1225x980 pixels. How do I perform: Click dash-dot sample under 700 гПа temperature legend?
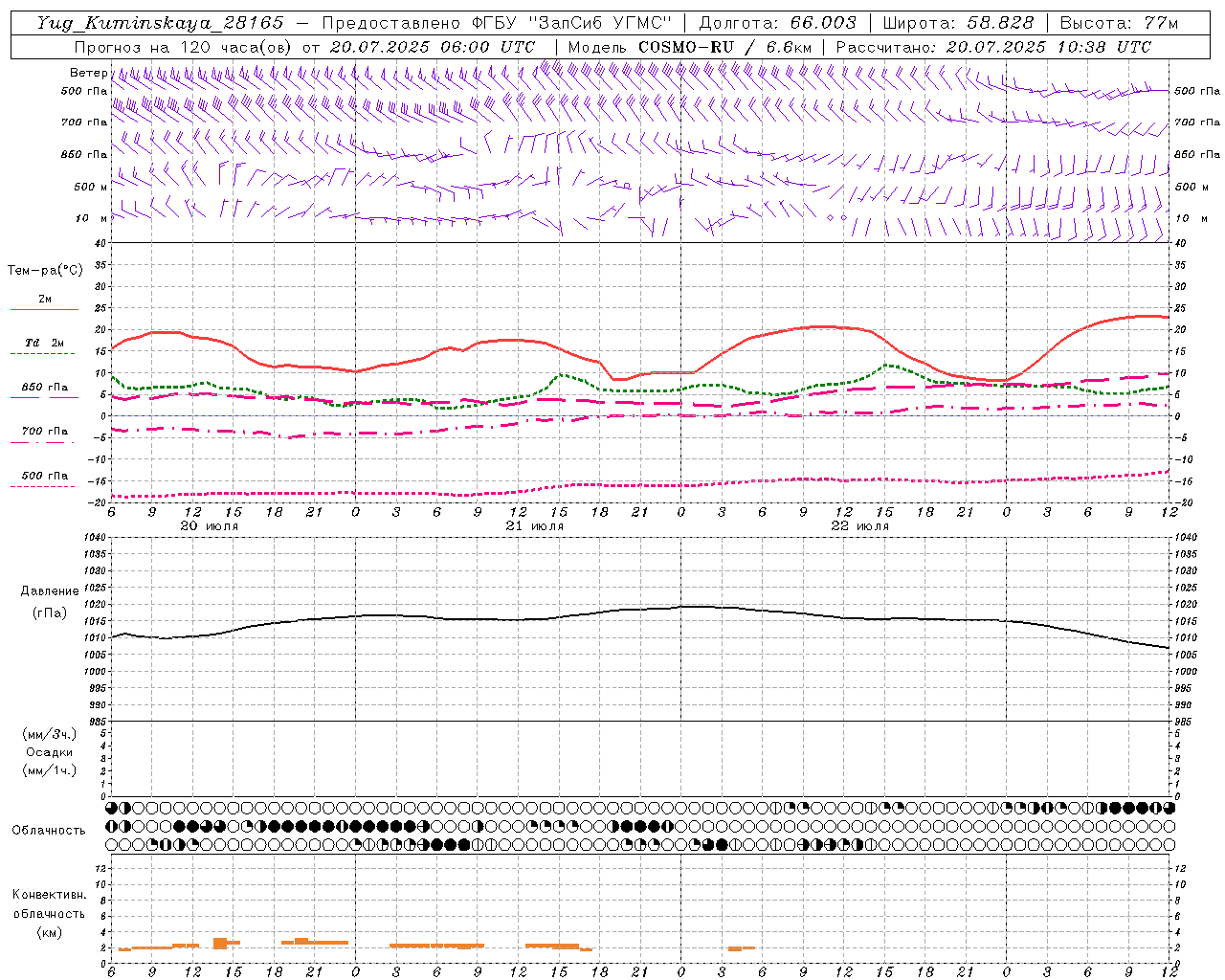tap(44, 441)
